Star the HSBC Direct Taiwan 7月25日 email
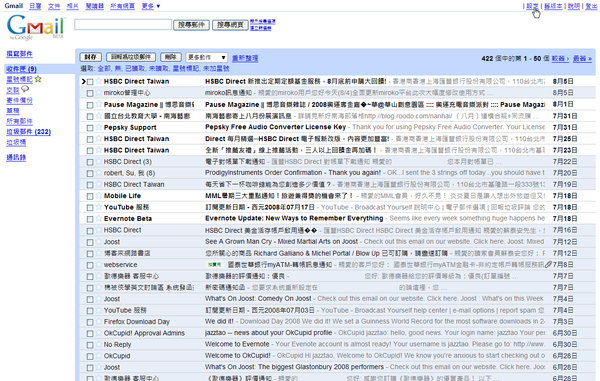The width and height of the screenshot is (600, 381). [98, 138]
